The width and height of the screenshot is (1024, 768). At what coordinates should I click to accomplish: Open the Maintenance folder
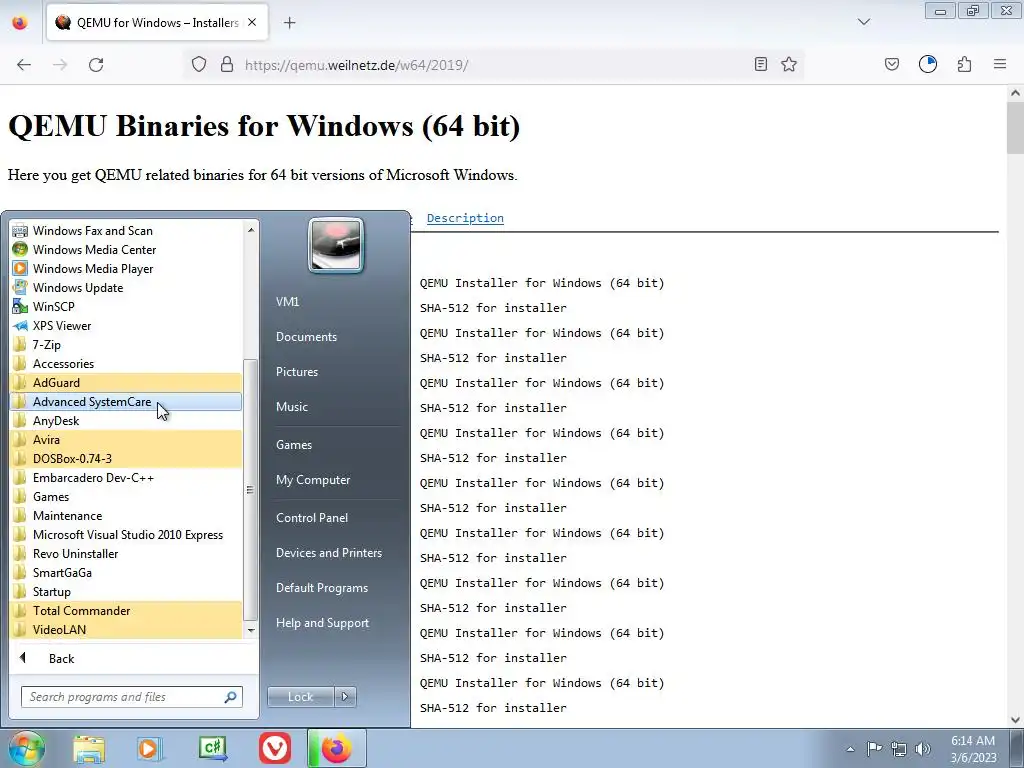click(x=126, y=515)
